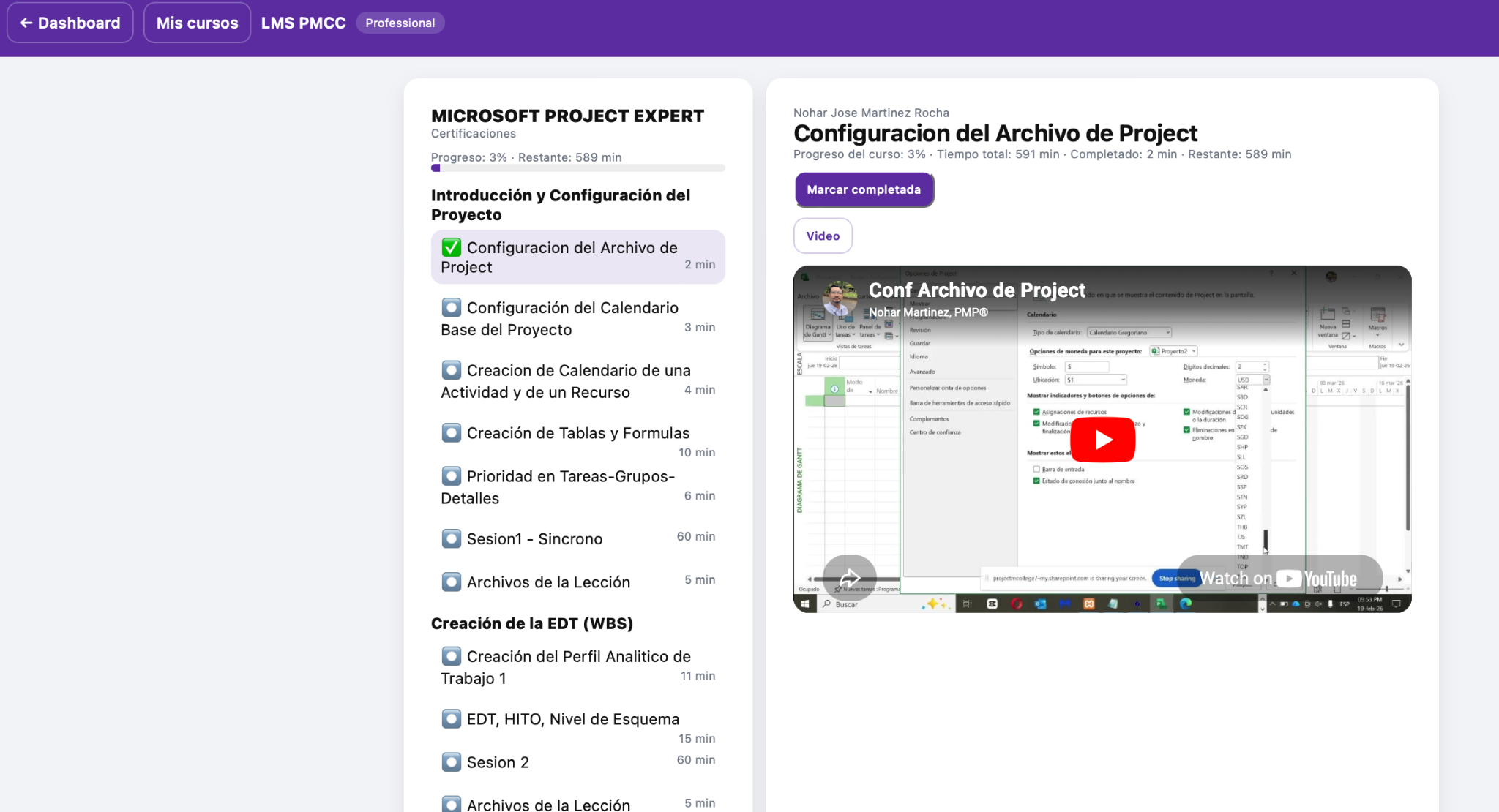
Task: Select the Video tab
Action: point(823,236)
